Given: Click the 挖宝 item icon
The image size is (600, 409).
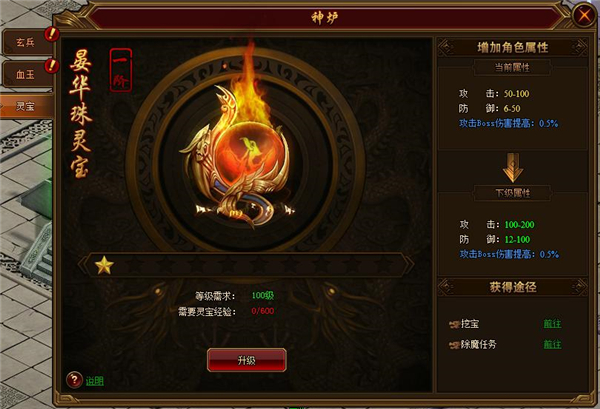Looking at the screenshot, I should click(x=454, y=324).
